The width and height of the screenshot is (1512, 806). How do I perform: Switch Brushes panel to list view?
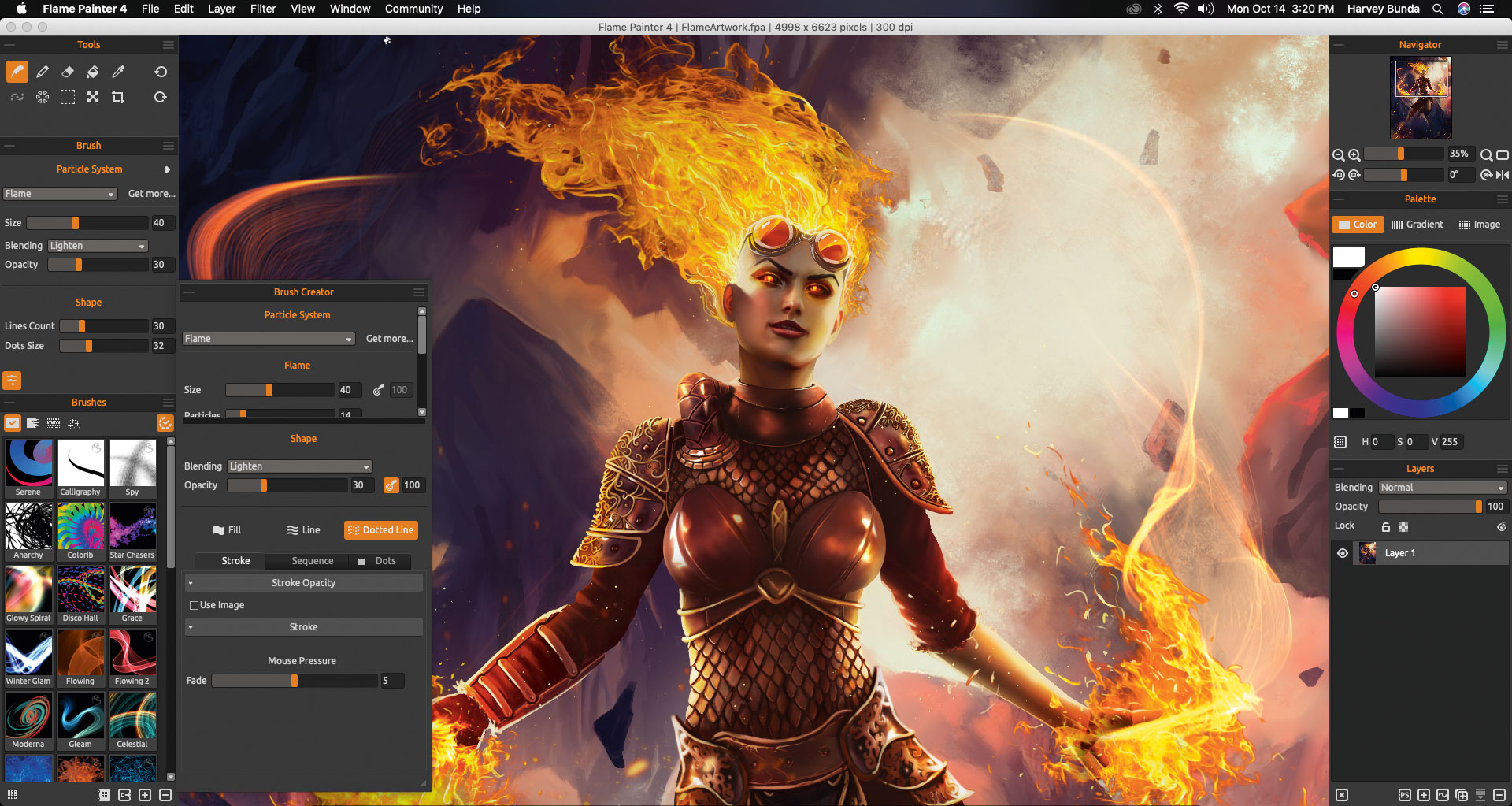tap(33, 423)
